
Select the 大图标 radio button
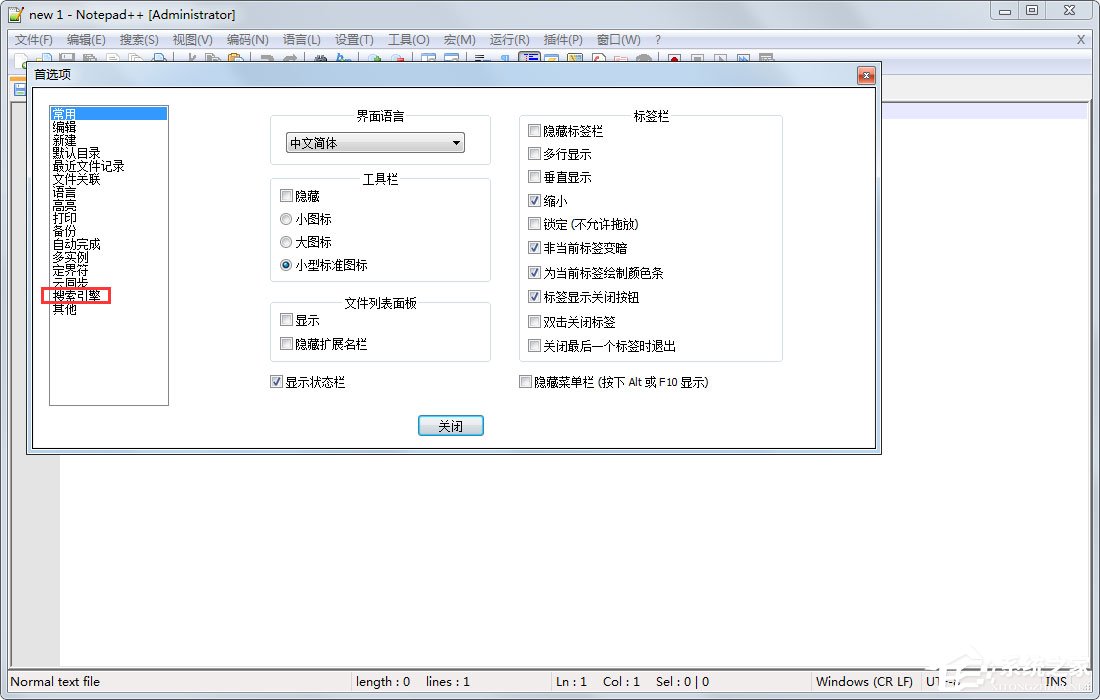point(286,241)
